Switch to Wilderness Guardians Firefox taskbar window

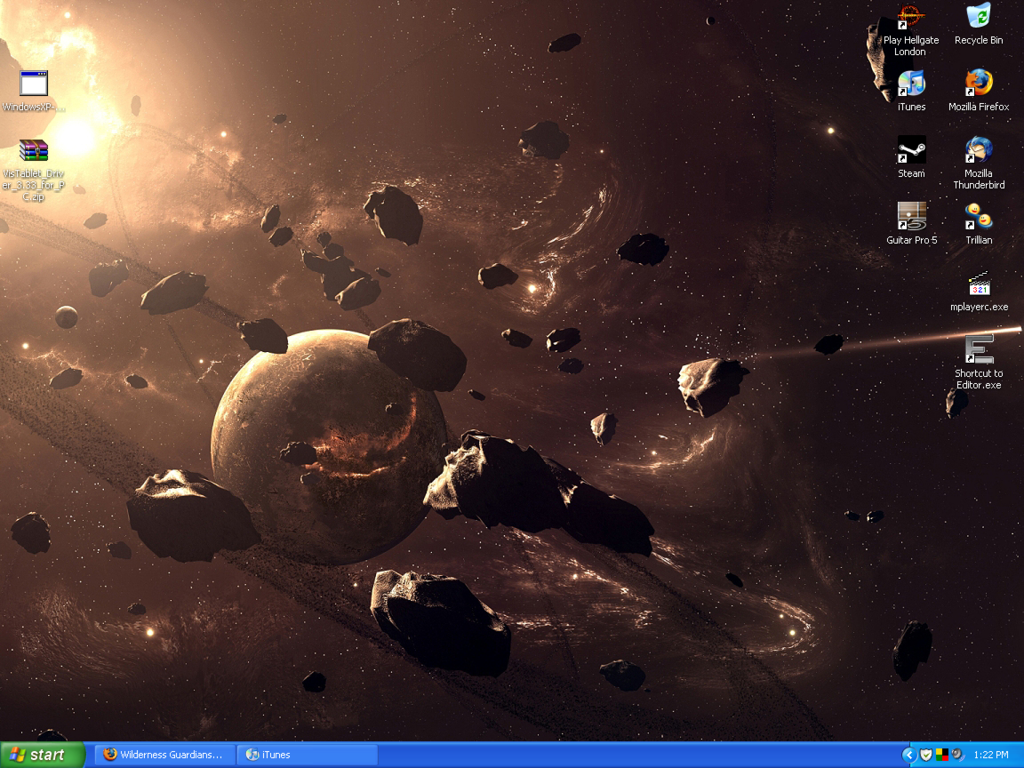[165, 755]
